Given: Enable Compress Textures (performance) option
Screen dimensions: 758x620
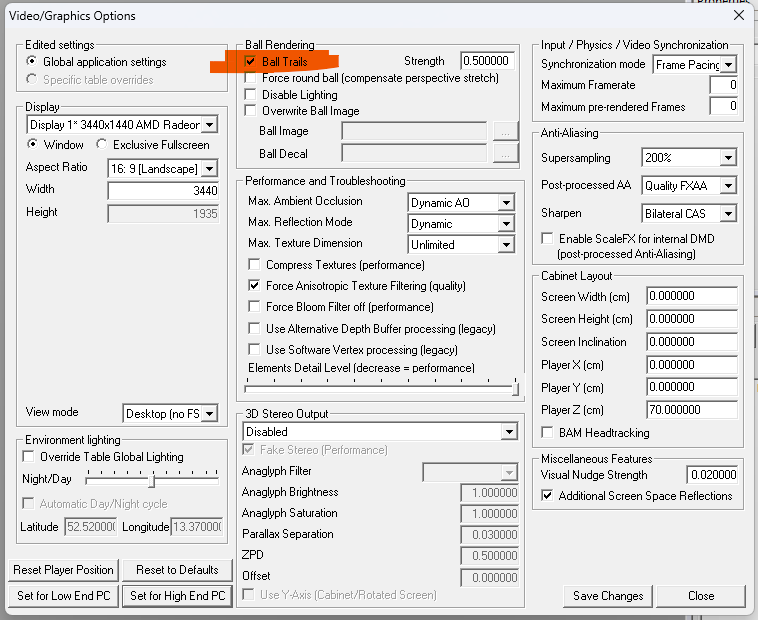Looking at the screenshot, I should pos(255,265).
